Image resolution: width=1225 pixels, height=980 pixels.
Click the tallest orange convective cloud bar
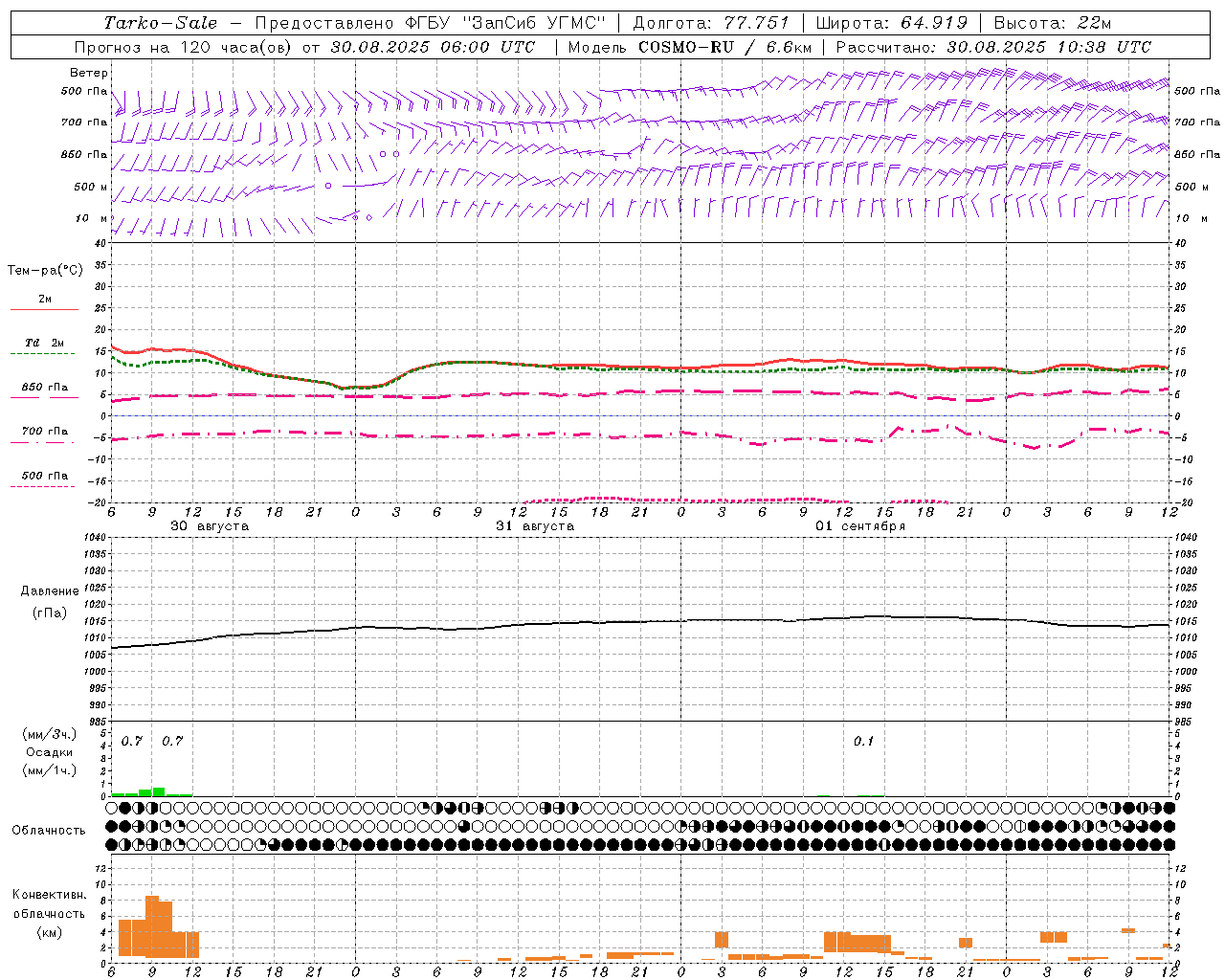[x=152, y=926]
